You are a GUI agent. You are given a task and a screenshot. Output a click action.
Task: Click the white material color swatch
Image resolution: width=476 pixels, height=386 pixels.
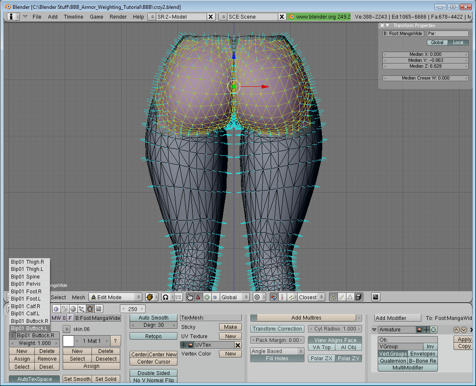68,341
